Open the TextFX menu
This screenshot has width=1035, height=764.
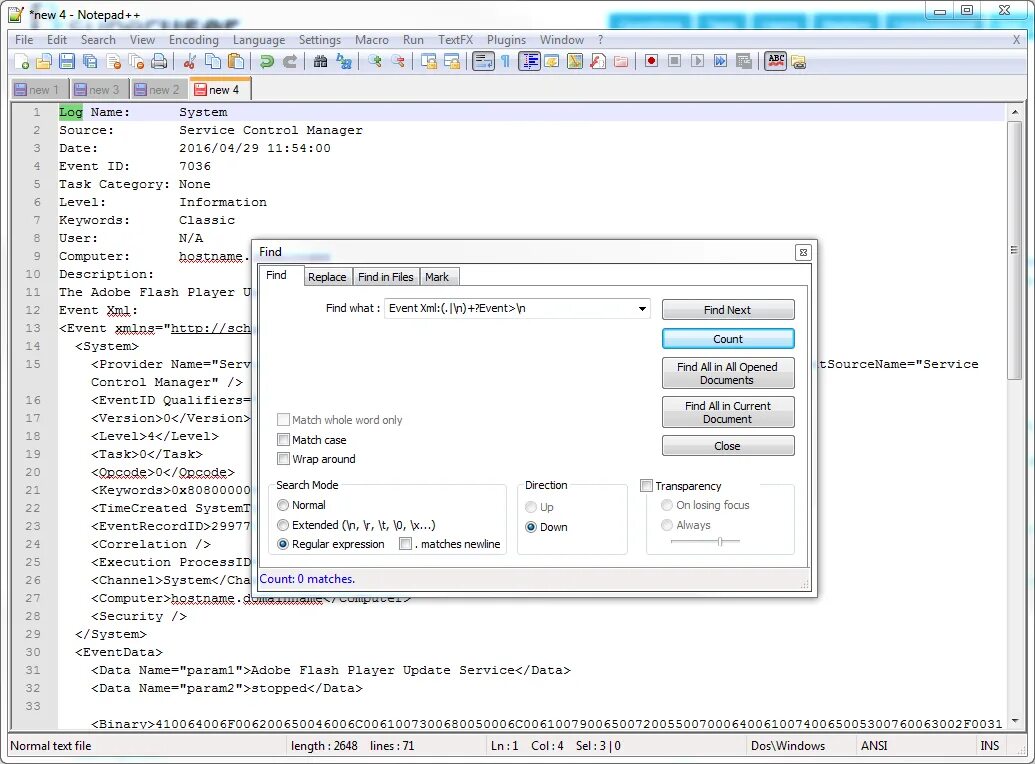[x=455, y=40]
